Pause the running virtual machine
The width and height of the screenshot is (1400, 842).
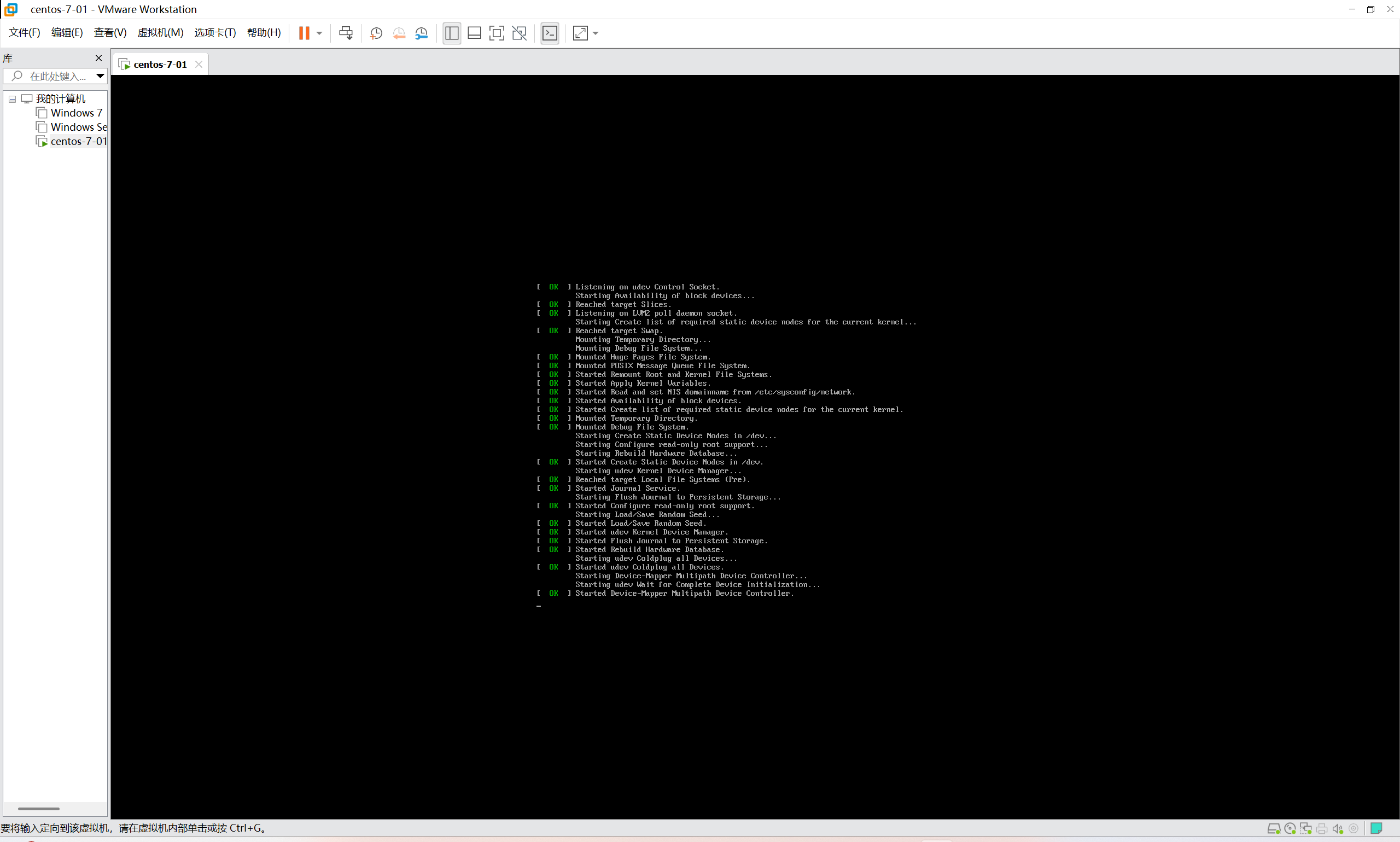coord(304,33)
